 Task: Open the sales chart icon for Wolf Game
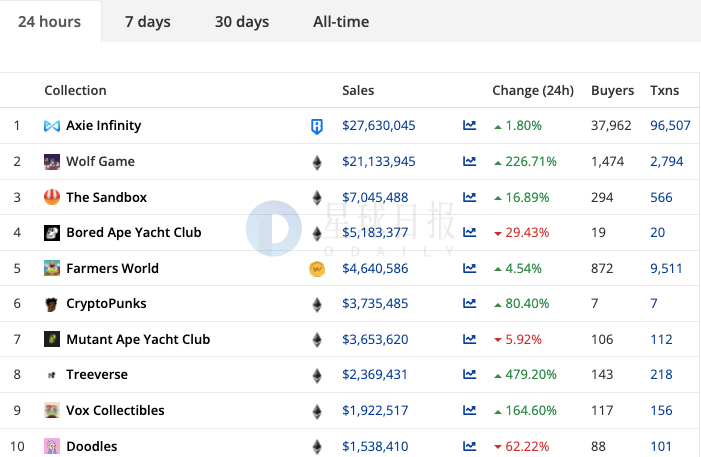click(469, 161)
